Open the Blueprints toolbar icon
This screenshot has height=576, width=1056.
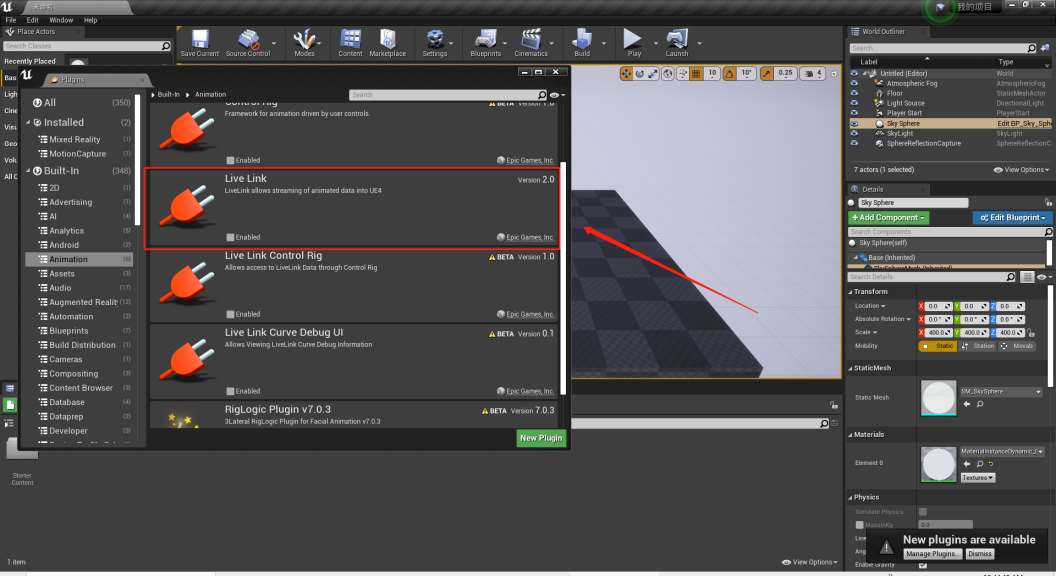click(486, 39)
